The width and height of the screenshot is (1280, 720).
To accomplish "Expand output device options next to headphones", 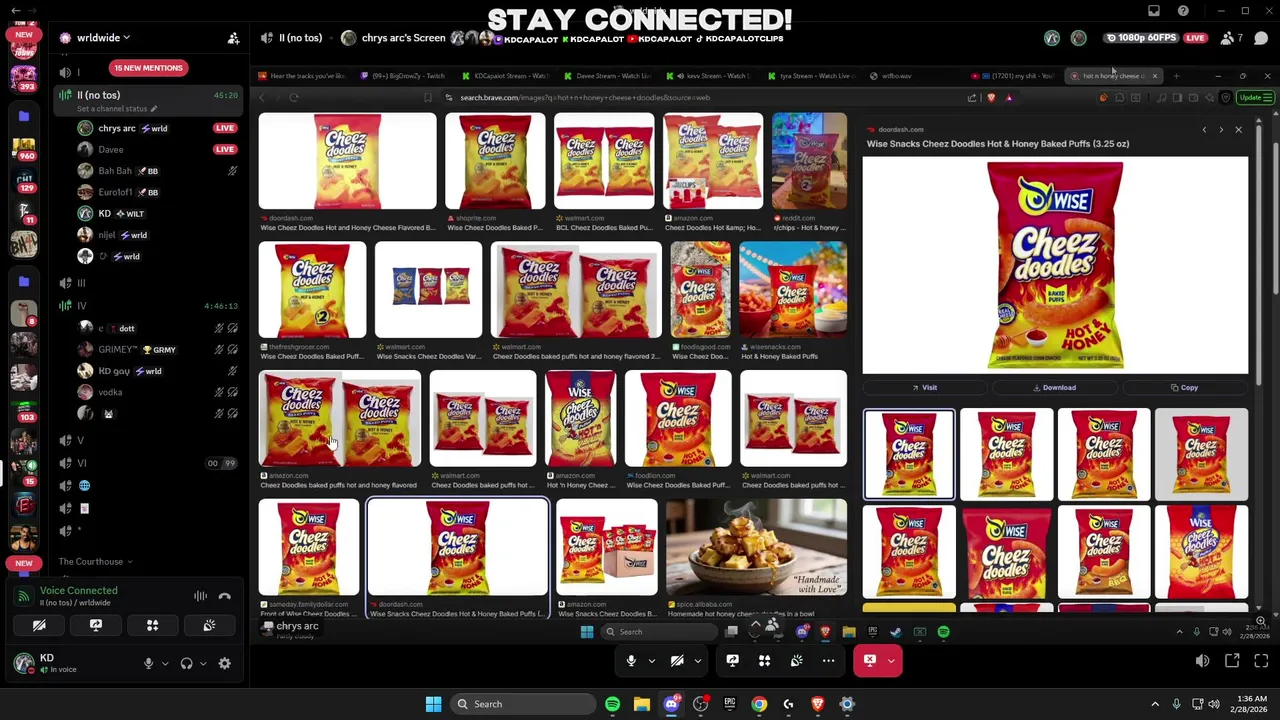I will point(203,663).
